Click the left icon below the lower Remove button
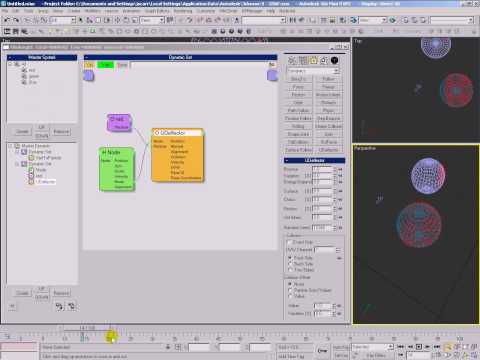The image size is (480, 360). click(59, 306)
